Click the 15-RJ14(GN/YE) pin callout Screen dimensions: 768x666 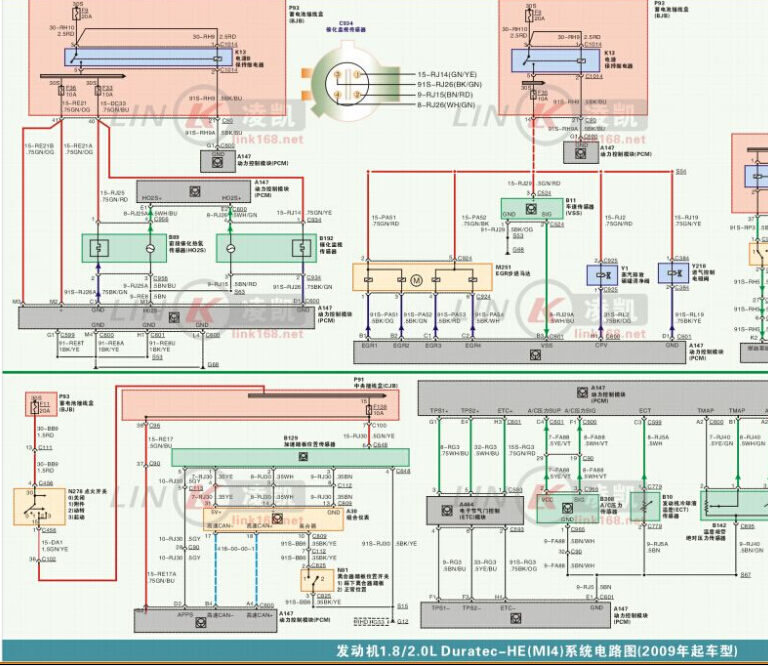pos(447,74)
